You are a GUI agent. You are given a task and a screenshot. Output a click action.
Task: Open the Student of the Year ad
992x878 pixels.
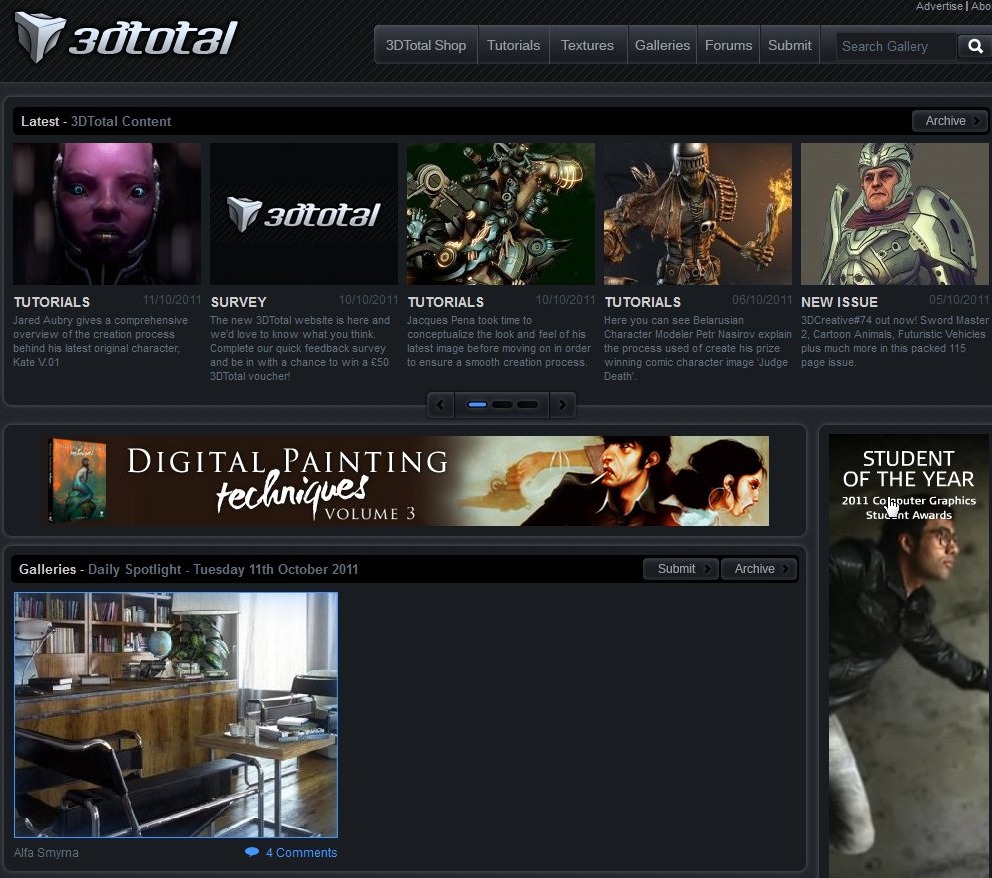(908, 655)
